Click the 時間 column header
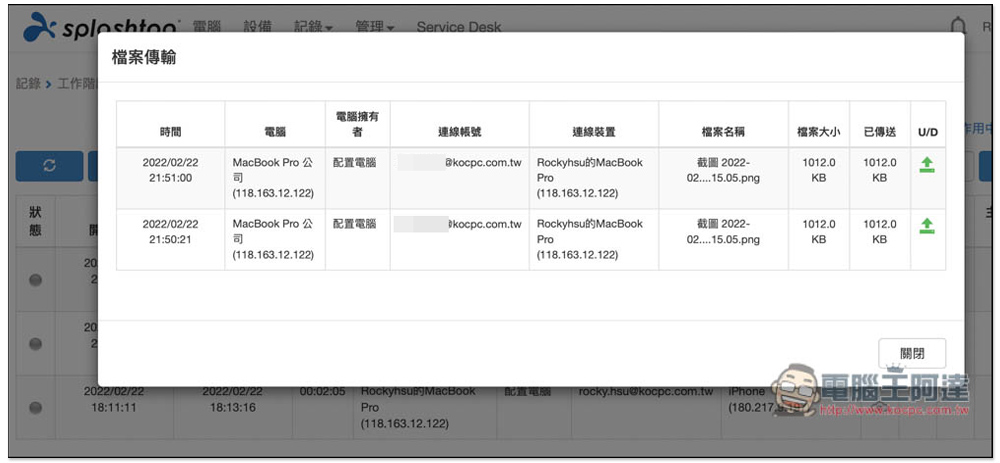Viewport: 1000px width, 463px height. click(170, 132)
